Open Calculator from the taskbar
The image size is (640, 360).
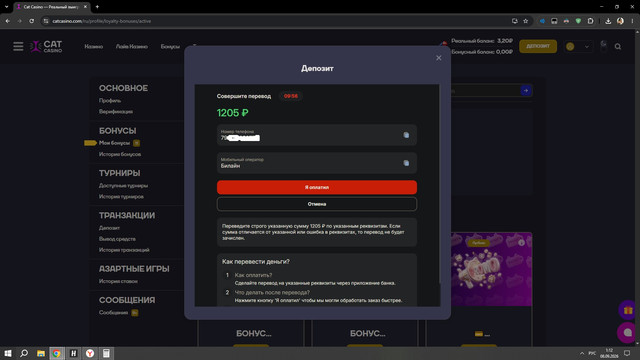(x=106, y=353)
